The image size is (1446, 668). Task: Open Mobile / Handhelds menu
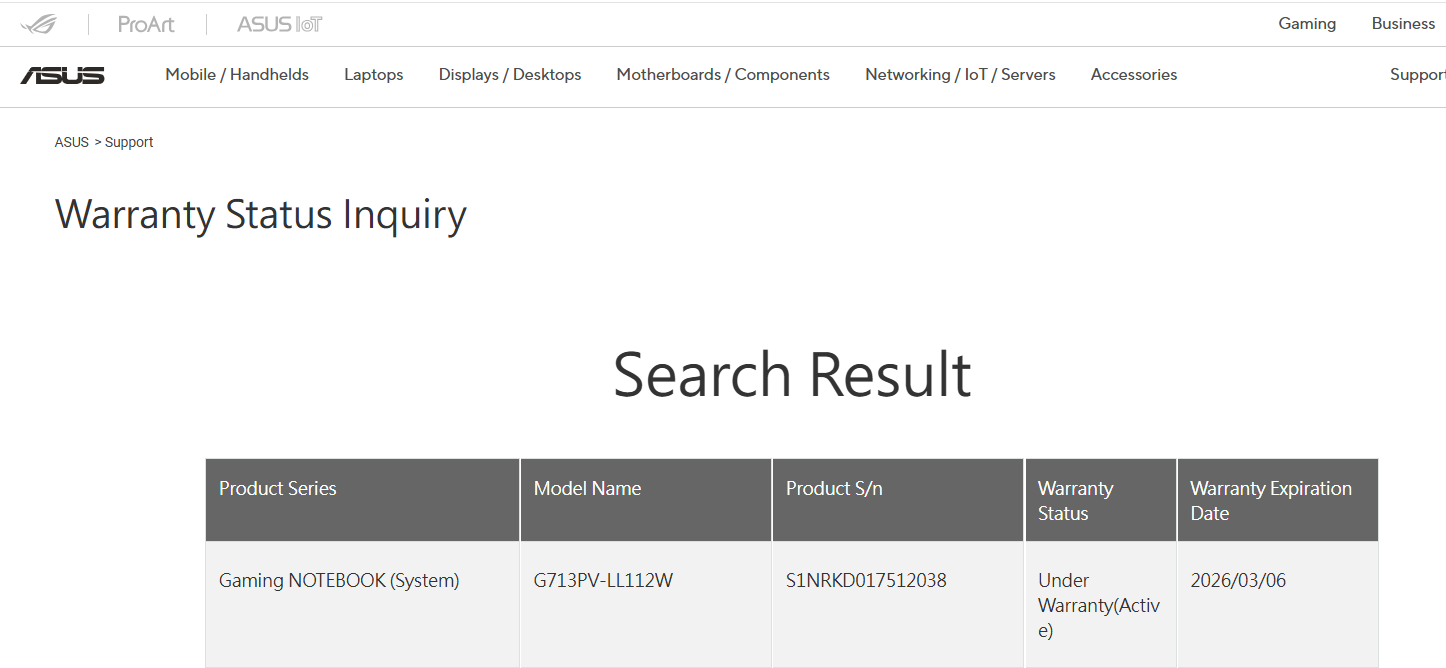[237, 75]
